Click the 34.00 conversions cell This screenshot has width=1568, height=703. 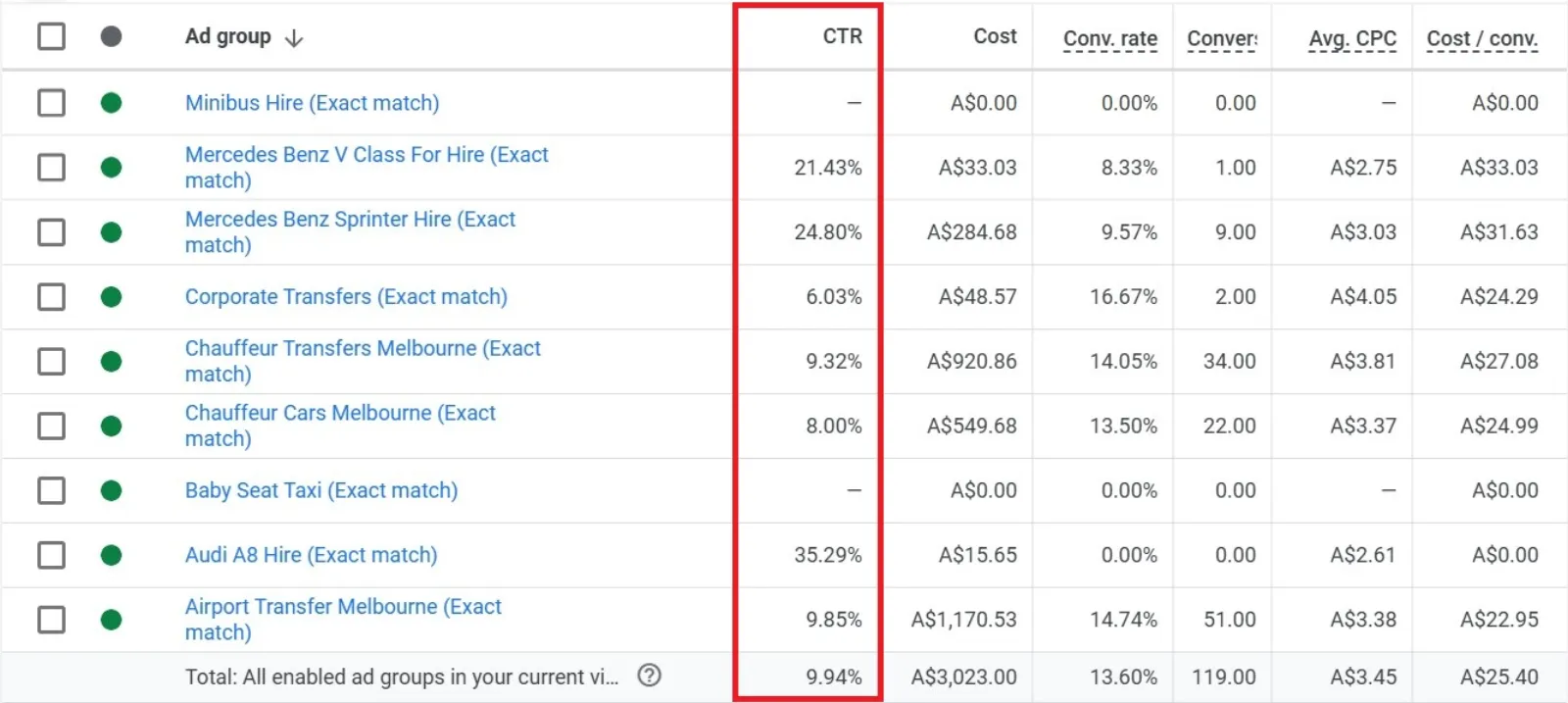1230,362
